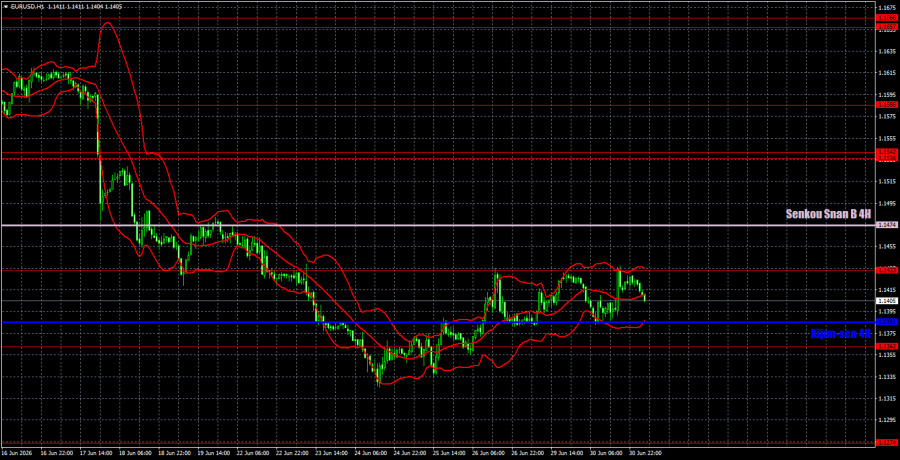The height and width of the screenshot is (460, 900).
Task: Click the white current price tag 1.1405
Action: [887, 300]
